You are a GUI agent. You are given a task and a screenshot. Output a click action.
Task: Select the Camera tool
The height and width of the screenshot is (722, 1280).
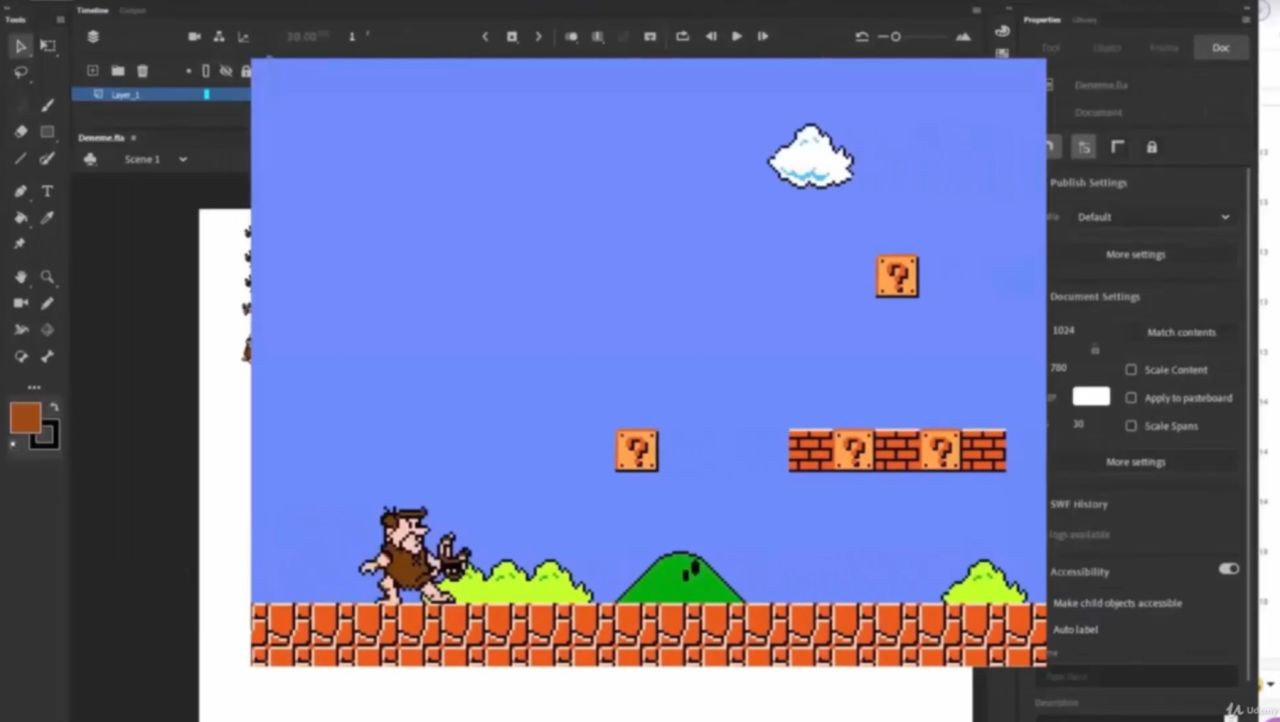[x=20, y=303]
